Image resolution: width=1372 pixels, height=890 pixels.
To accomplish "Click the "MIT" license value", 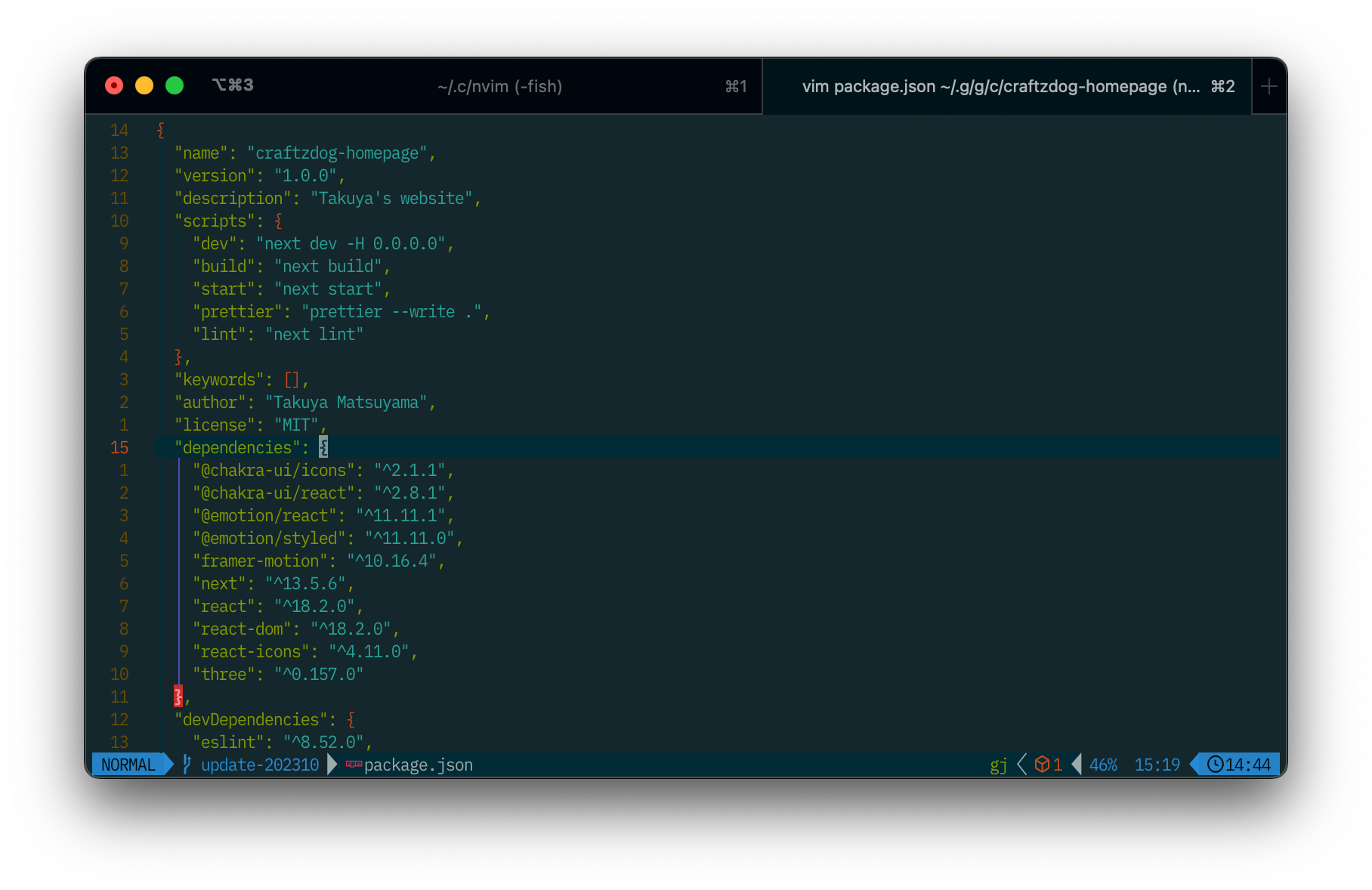I will (x=296, y=425).
